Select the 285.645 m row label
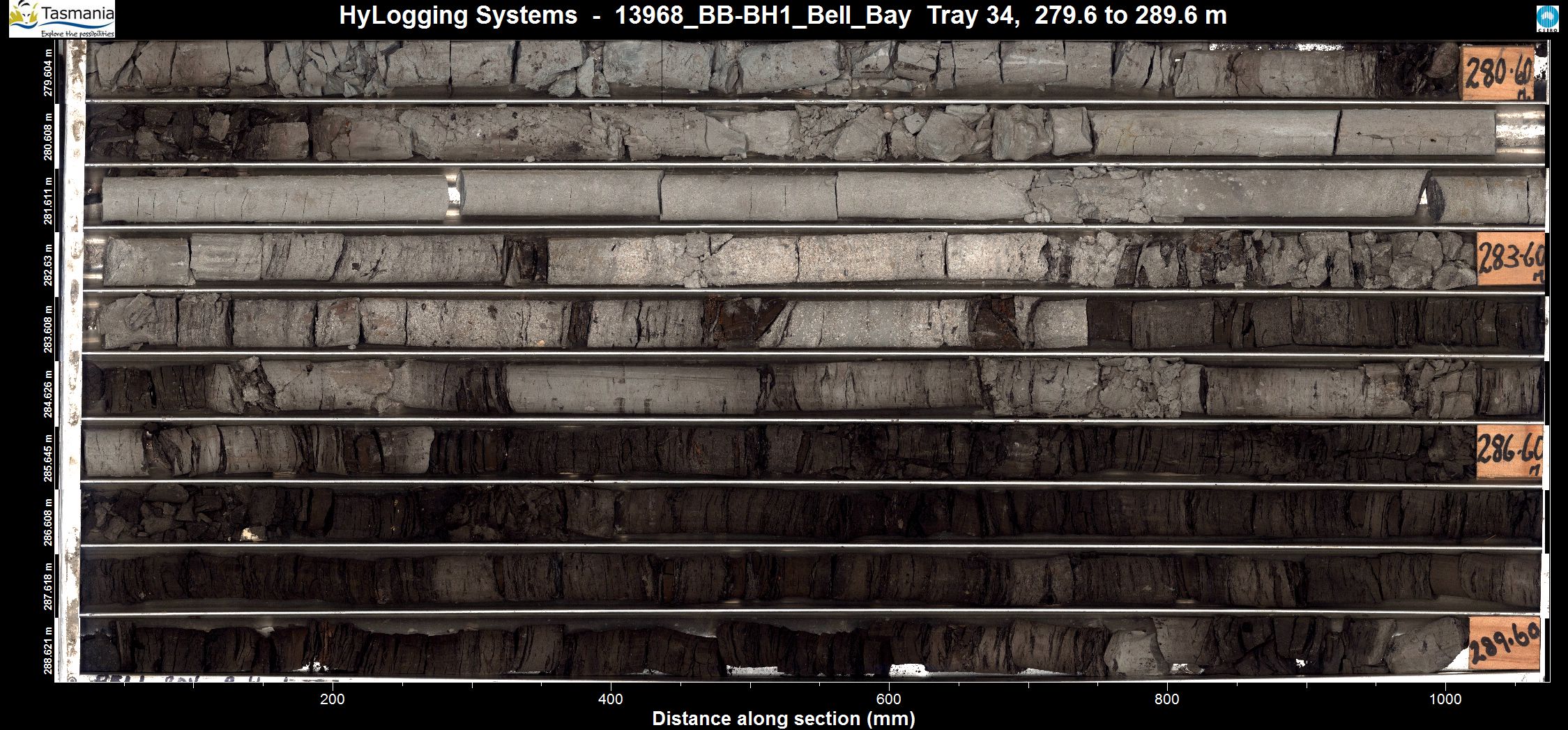 (48, 457)
